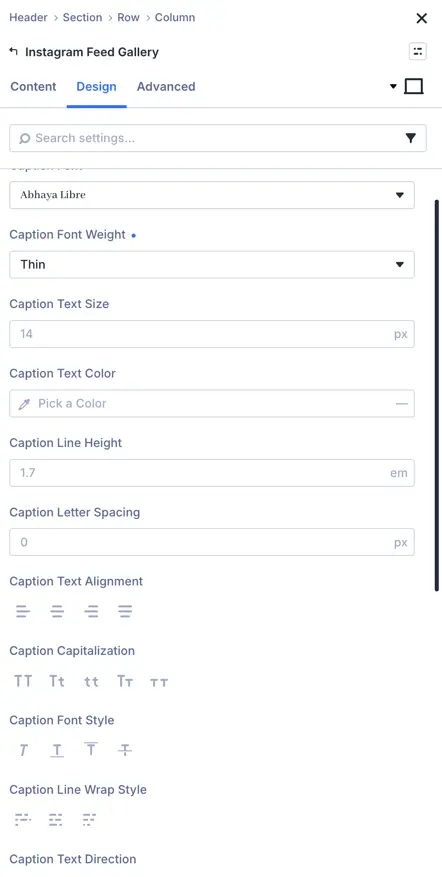
Task: Switch to the Advanced tab
Action: point(166,87)
